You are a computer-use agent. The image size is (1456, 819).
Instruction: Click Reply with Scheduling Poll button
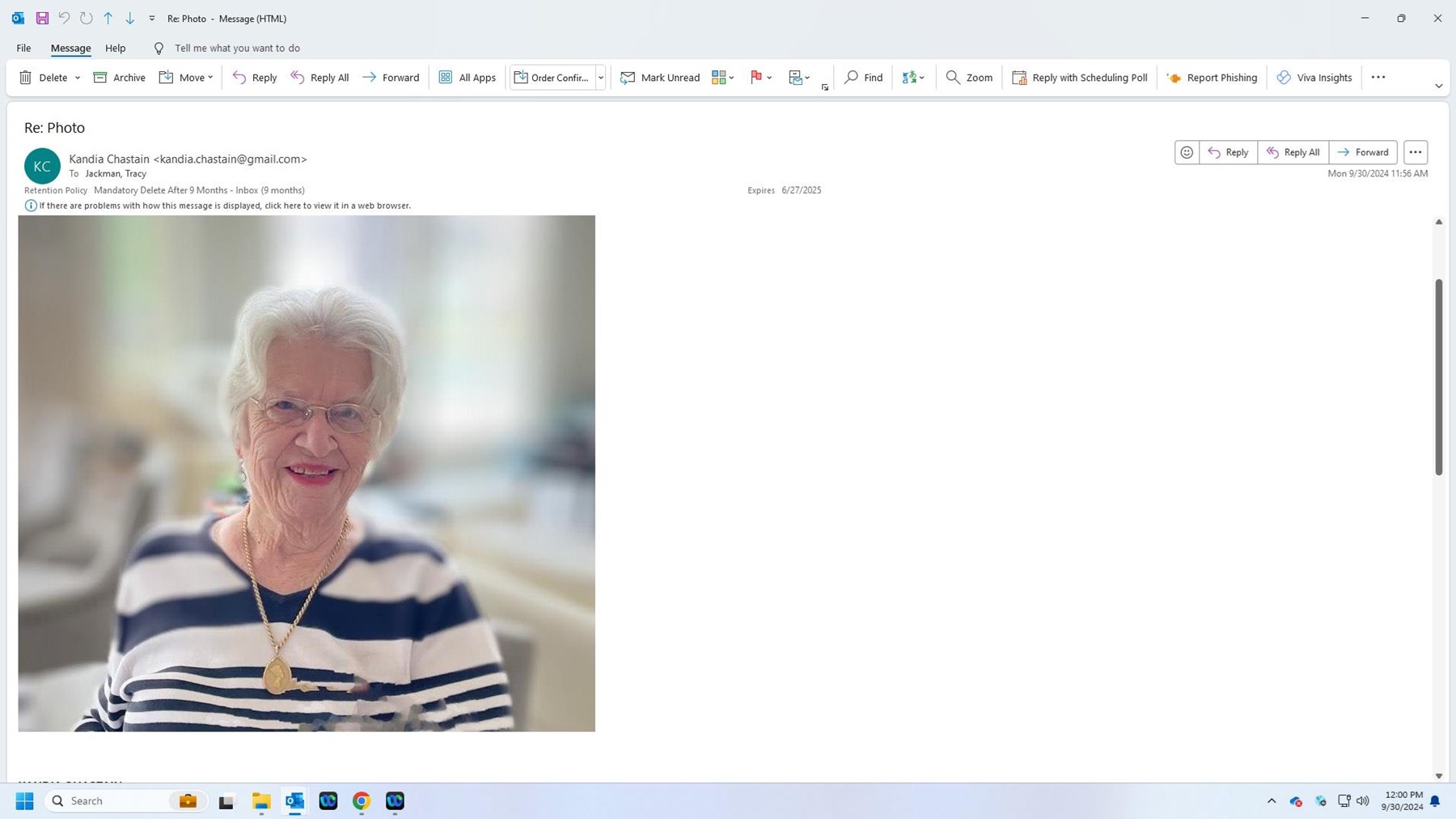(1079, 78)
